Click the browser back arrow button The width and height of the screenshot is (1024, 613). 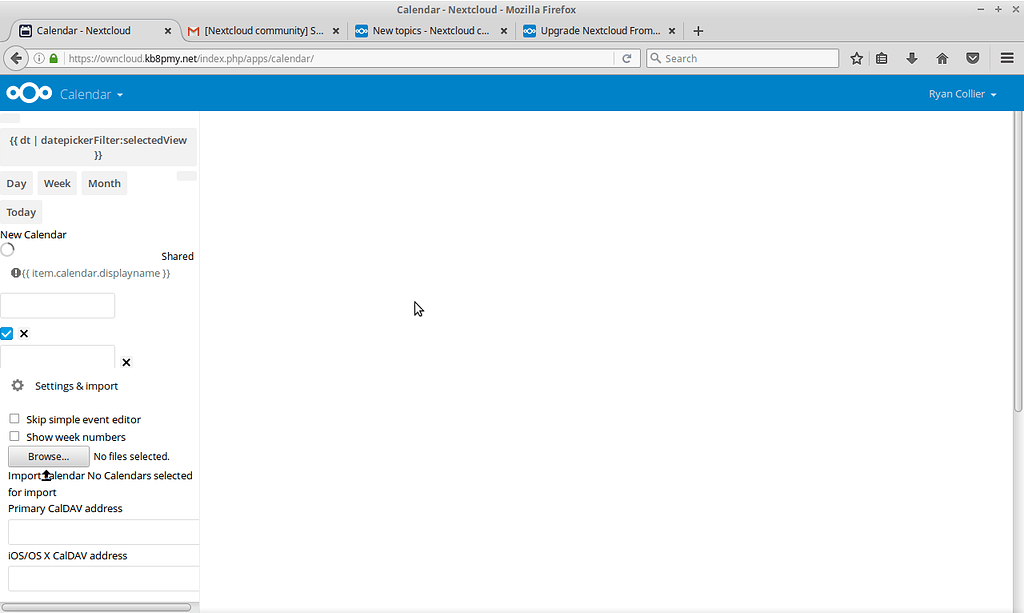point(16,58)
